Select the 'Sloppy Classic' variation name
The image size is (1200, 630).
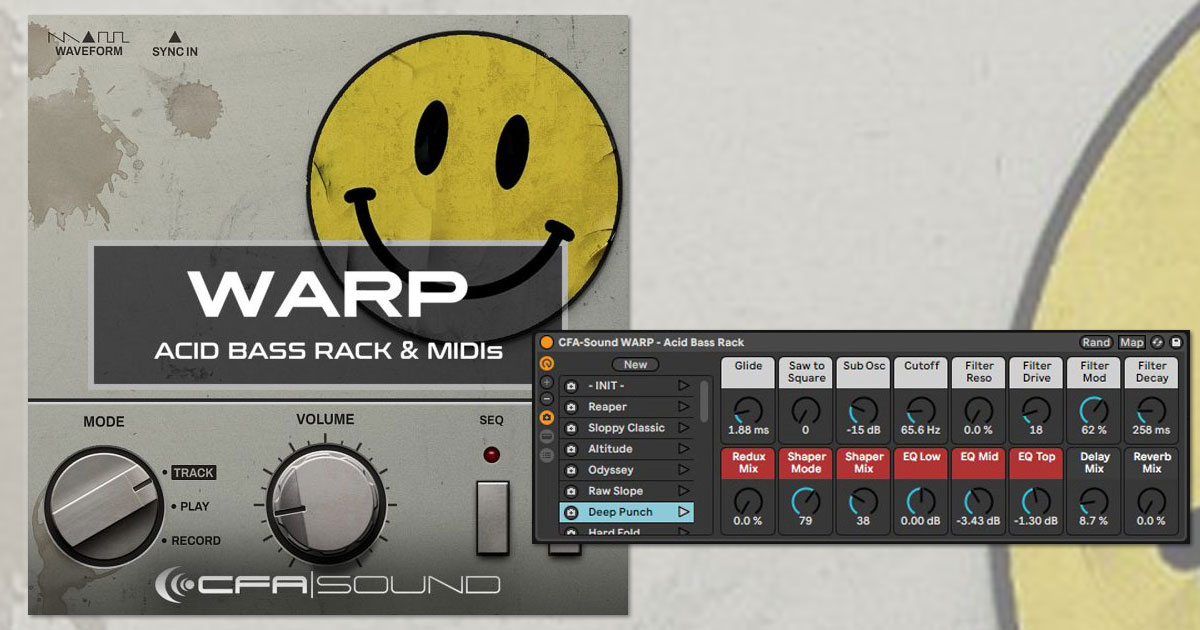click(x=626, y=428)
